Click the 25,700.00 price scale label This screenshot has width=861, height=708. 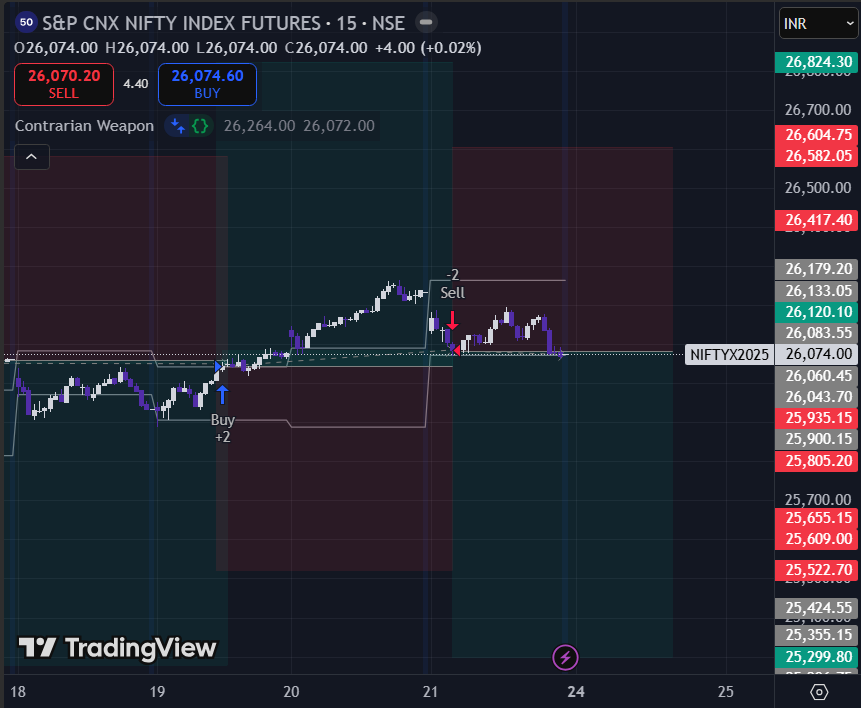click(818, 500)
